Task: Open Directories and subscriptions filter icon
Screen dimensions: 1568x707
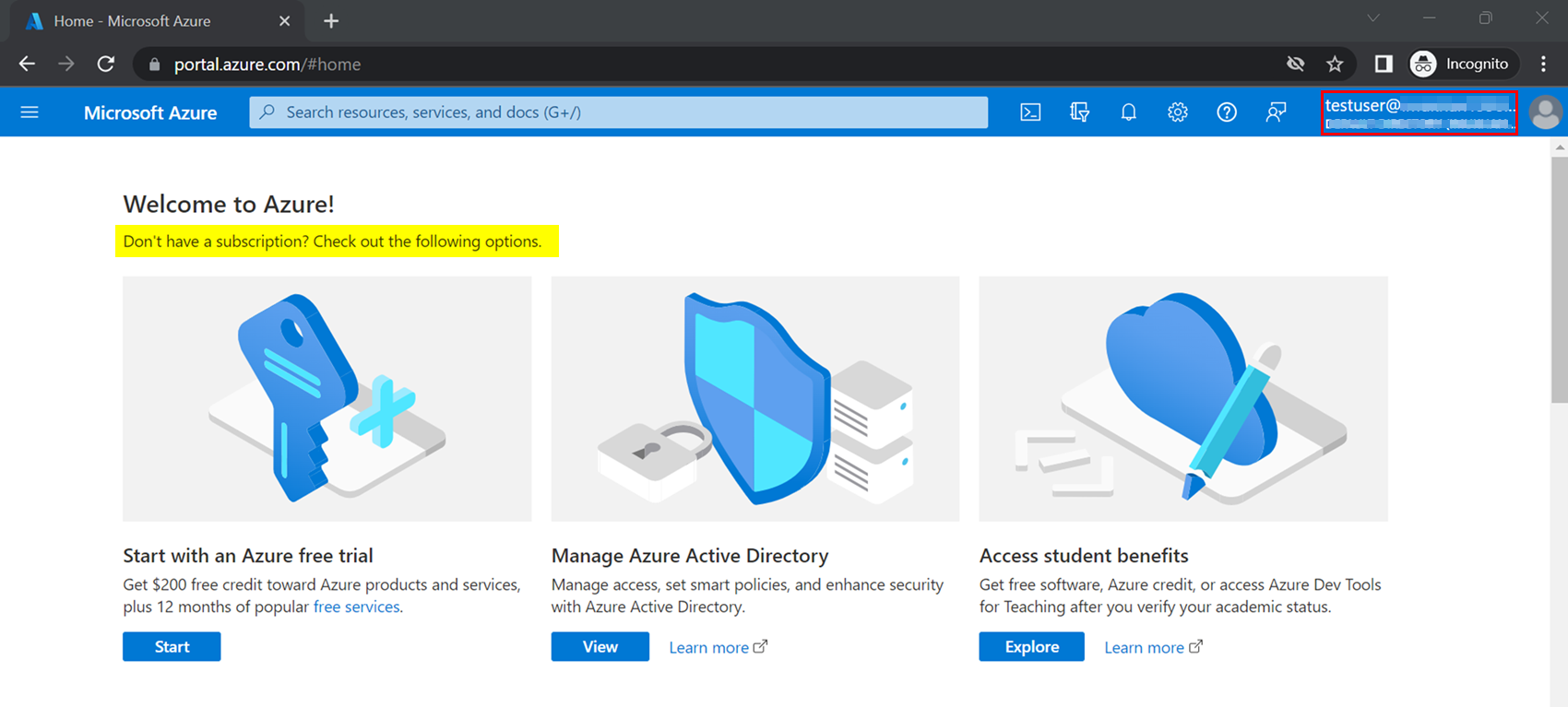Action: pos(1079,112)
